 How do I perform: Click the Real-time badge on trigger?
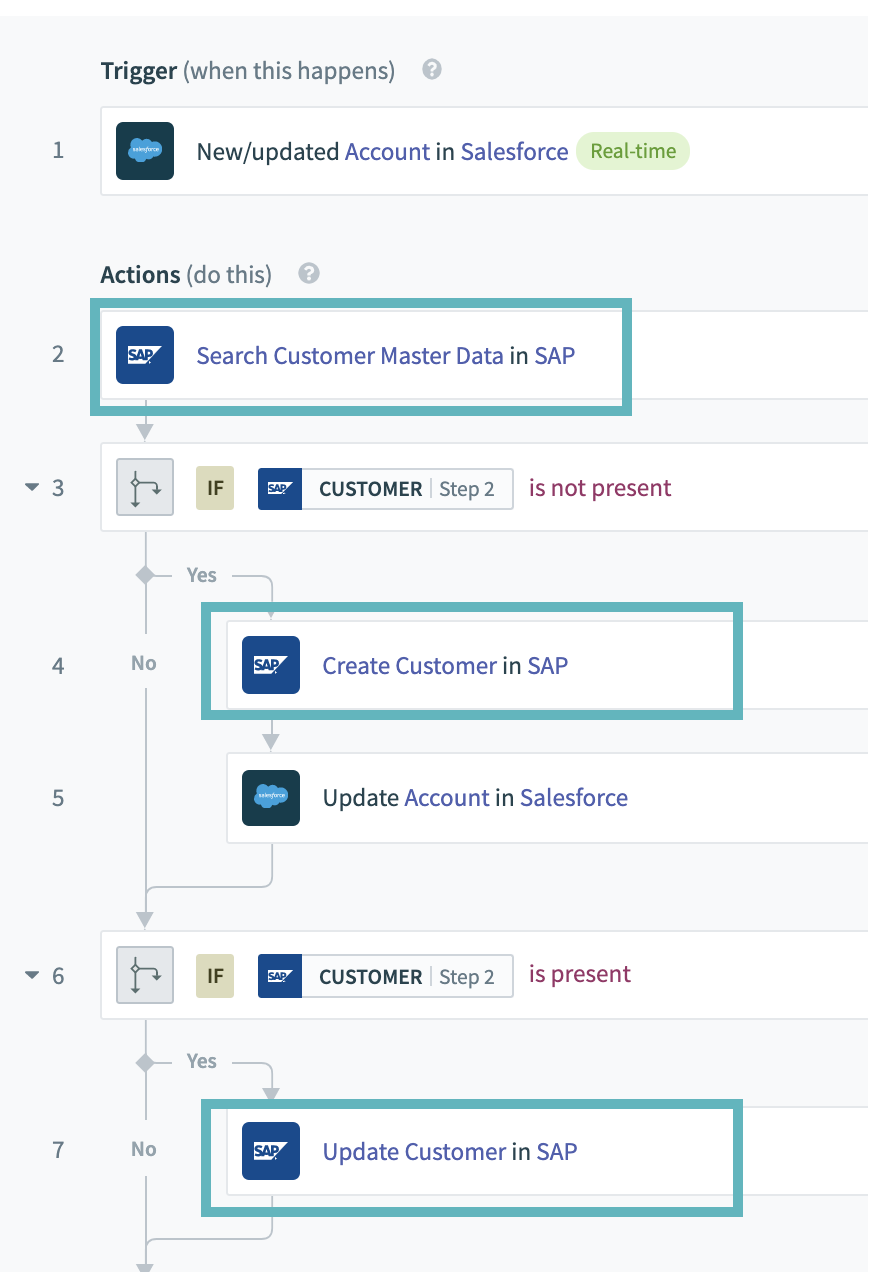633,151
